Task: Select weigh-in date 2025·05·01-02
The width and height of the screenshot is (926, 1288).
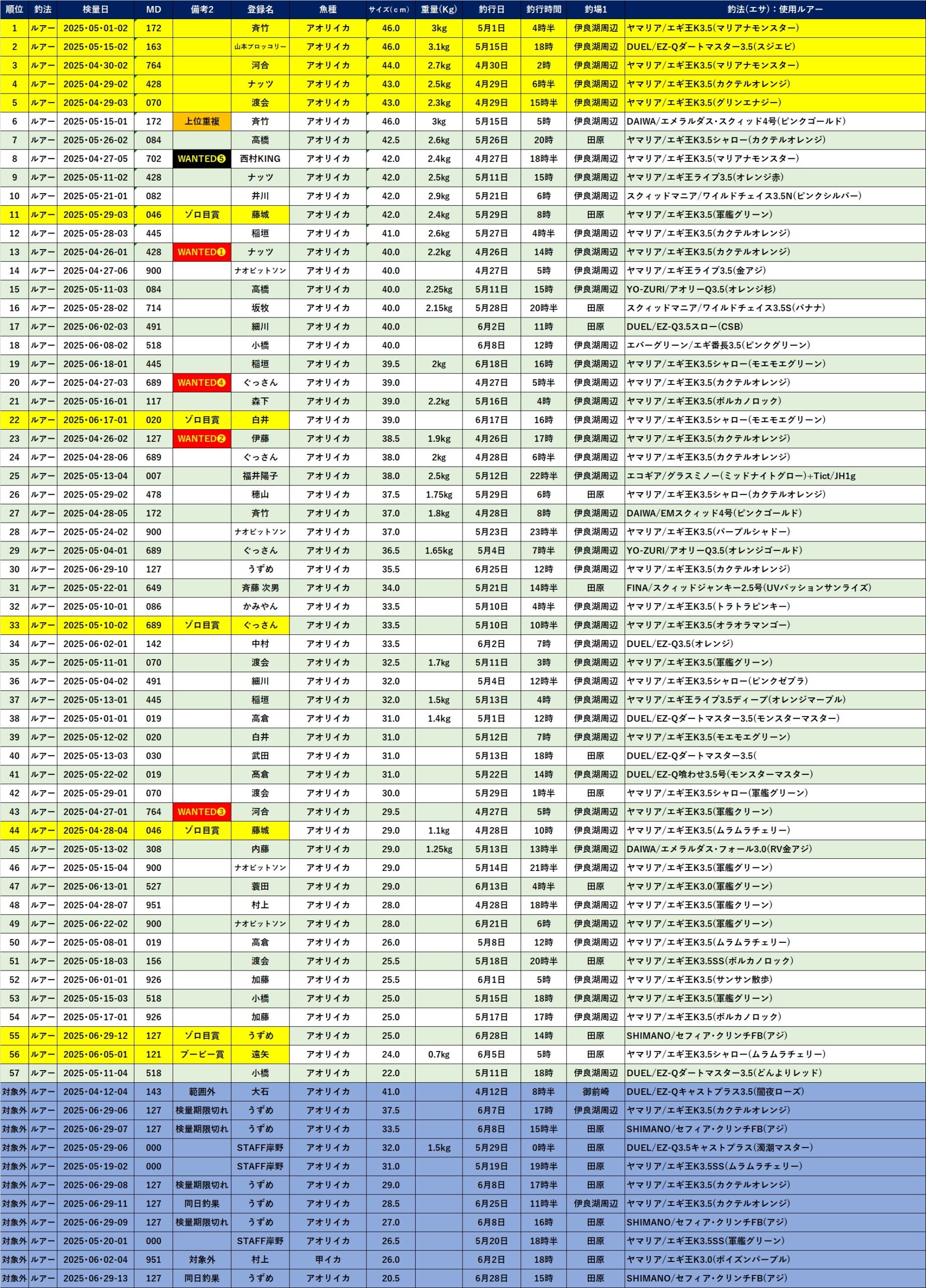Action: [96, 28]
